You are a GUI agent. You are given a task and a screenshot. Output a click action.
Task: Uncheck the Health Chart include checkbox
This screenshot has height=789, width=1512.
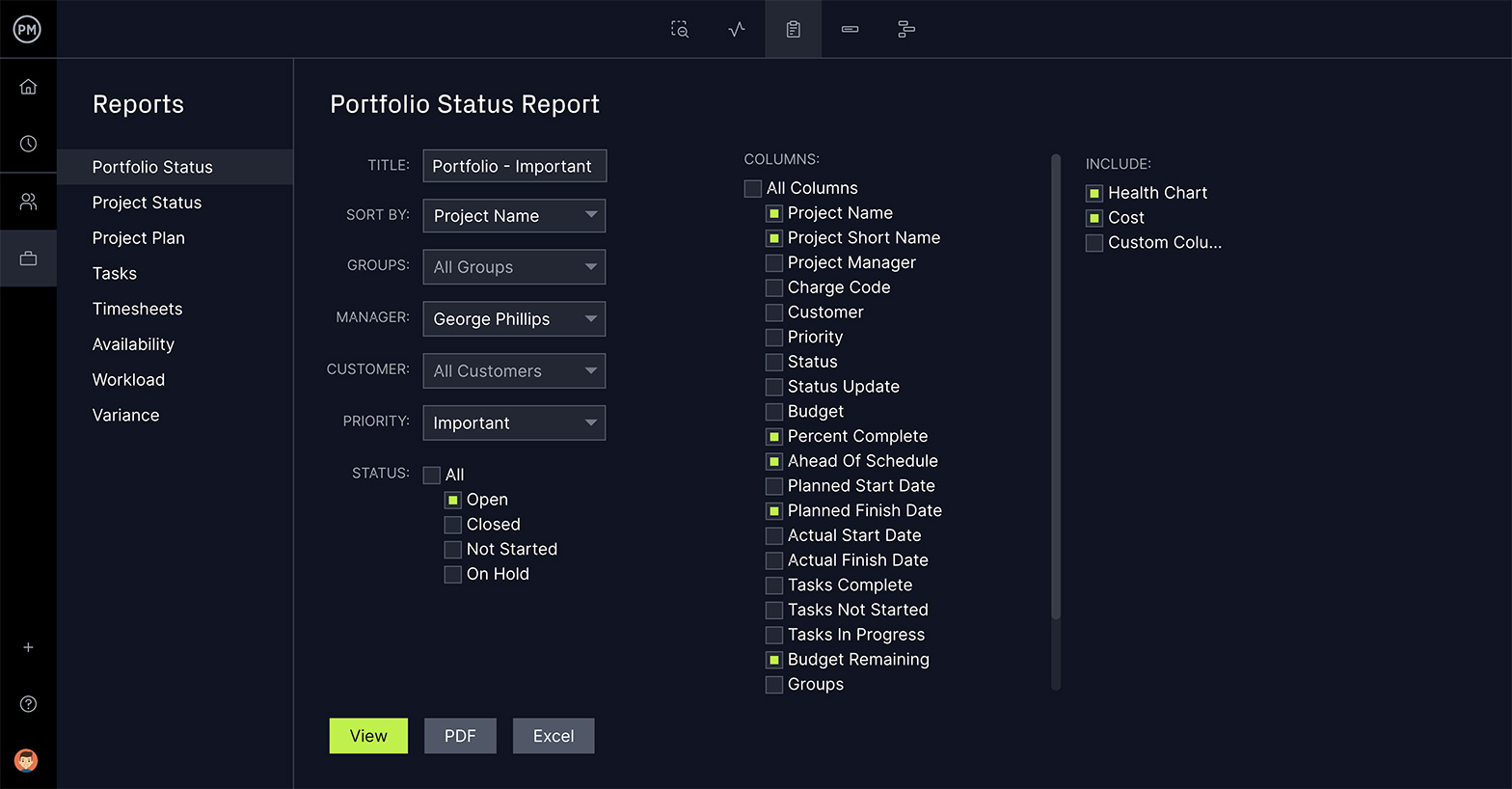[1094, 193]
